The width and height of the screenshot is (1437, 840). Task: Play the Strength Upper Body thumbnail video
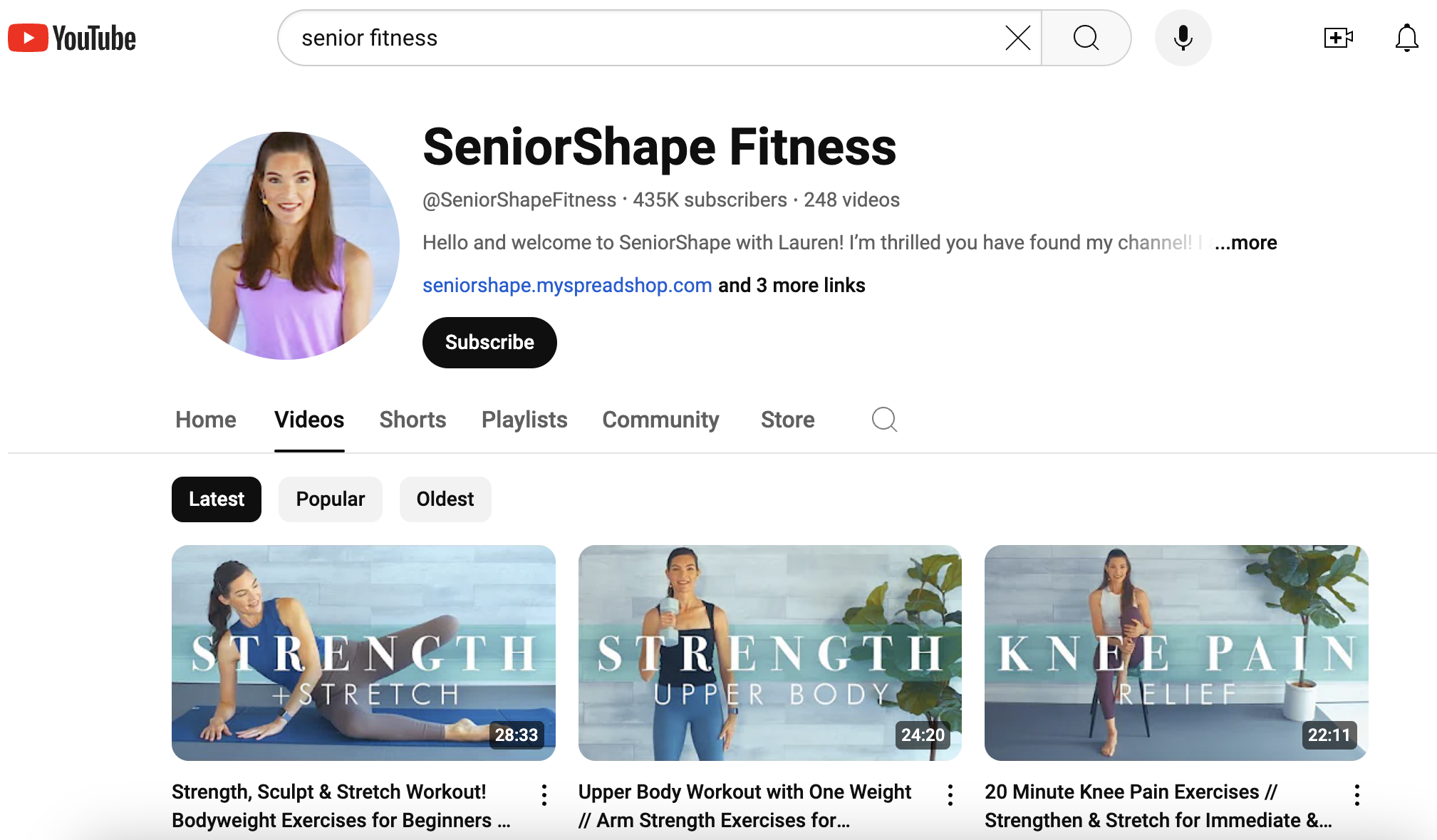770,653
